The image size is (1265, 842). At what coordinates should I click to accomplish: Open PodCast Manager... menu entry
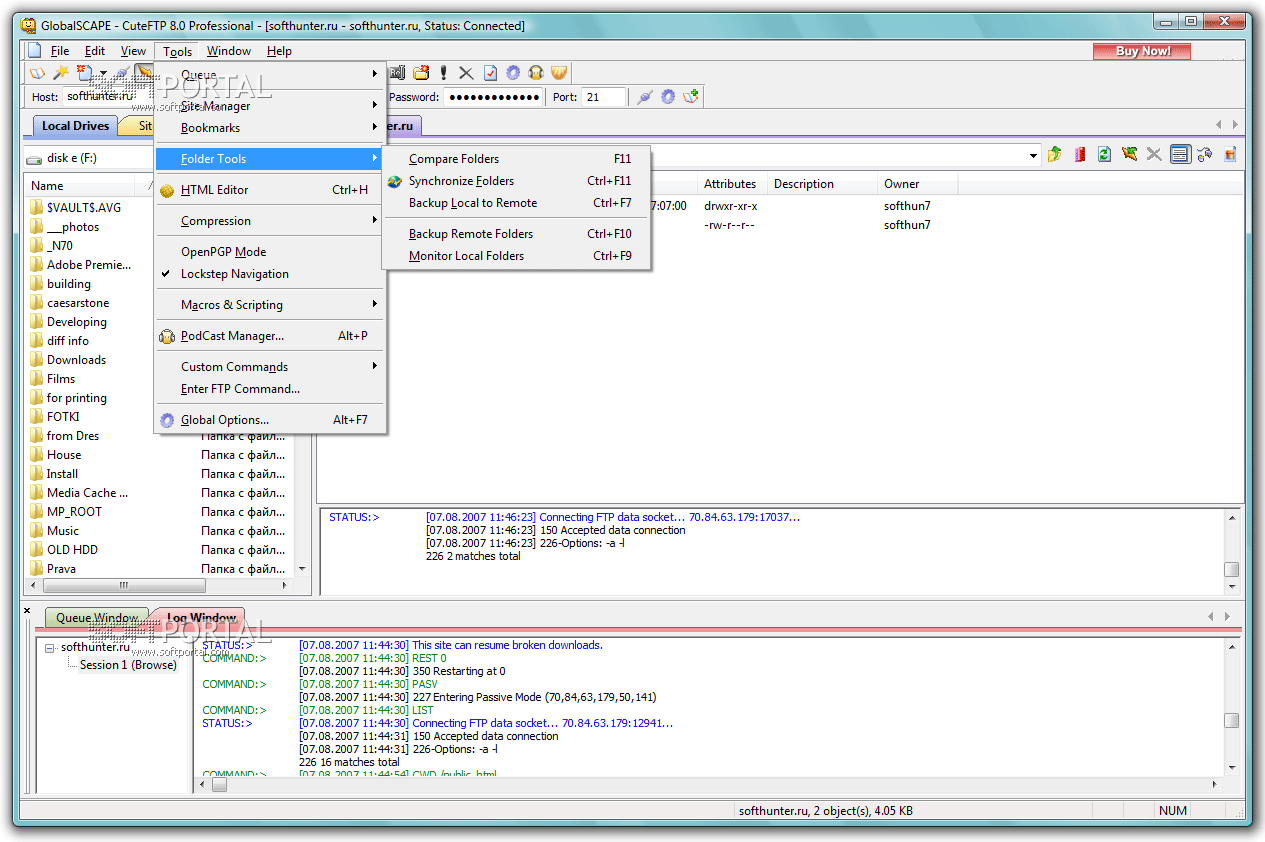[270, 336]
